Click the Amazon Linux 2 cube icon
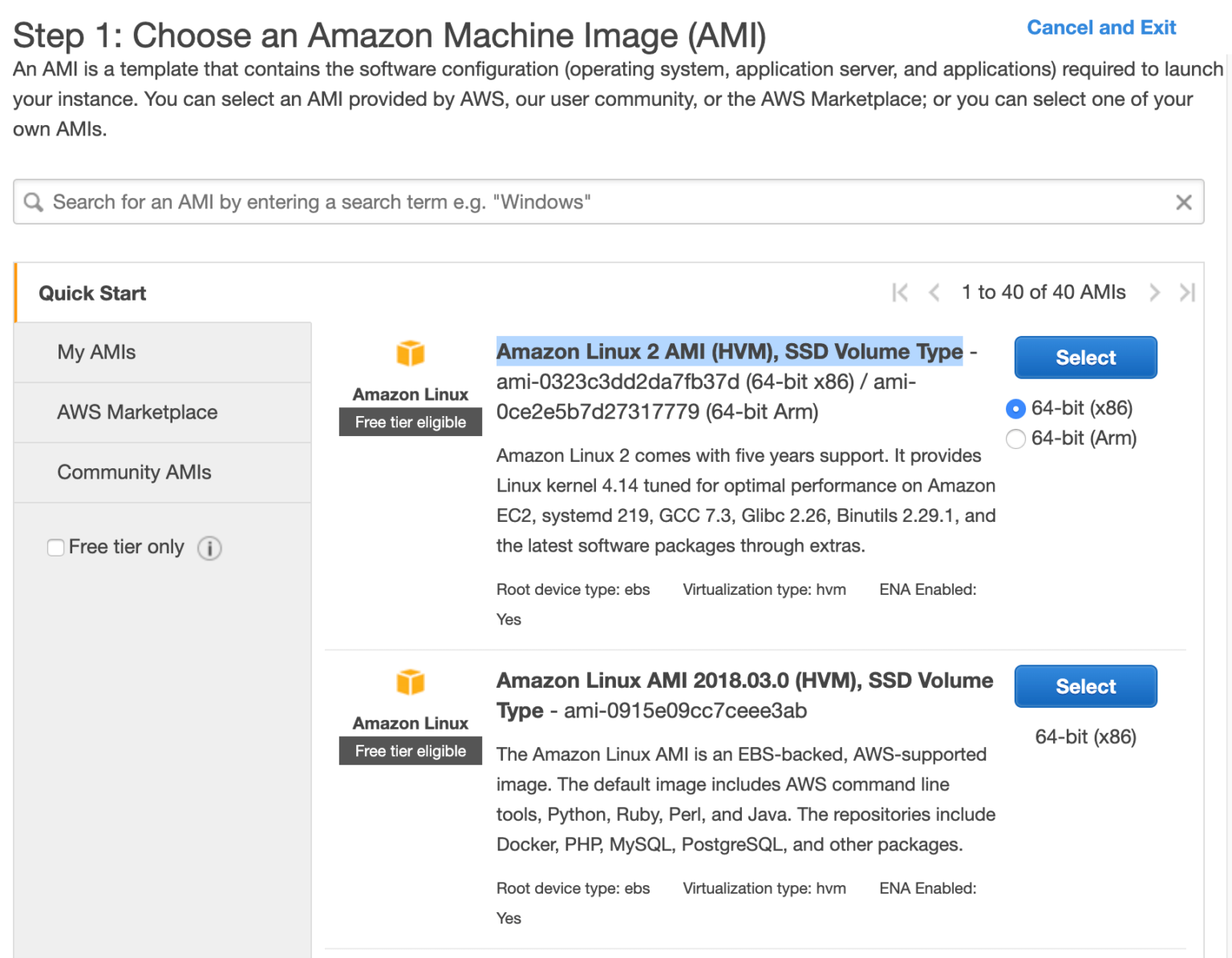The width and height of the screenshot is (1232, 958). pyautogui.click(x=410, y=353)
